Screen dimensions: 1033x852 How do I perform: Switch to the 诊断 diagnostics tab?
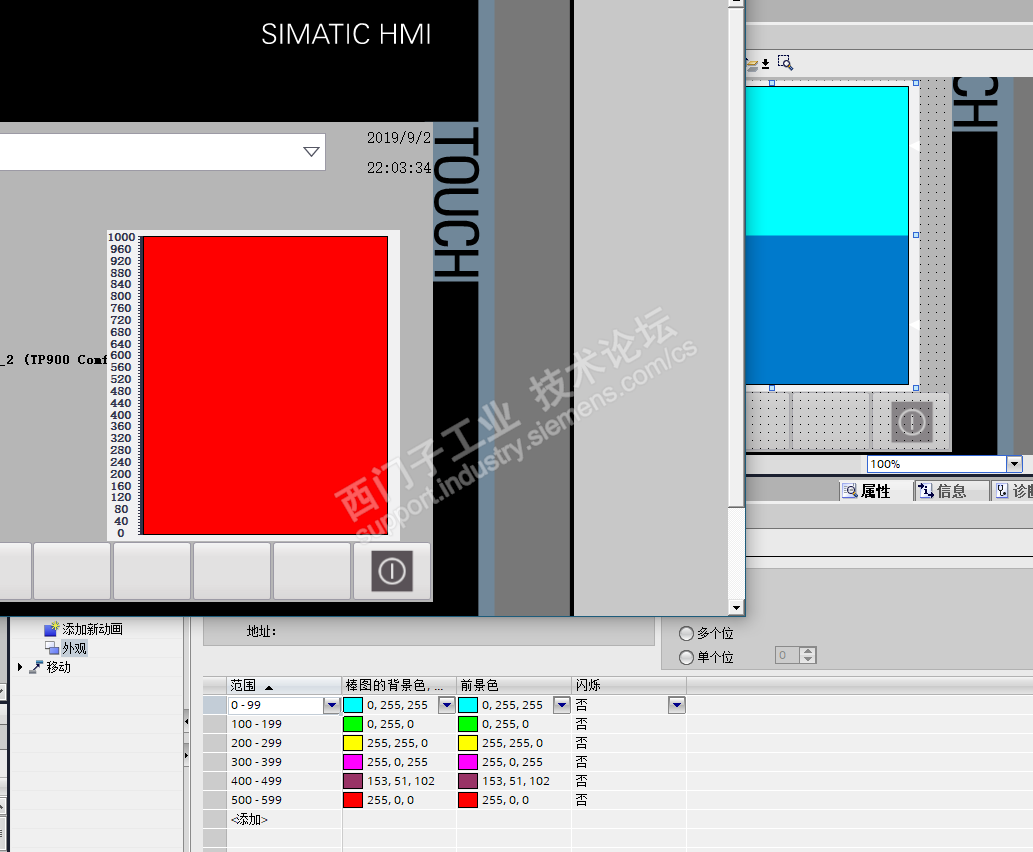click(1013, 491)
